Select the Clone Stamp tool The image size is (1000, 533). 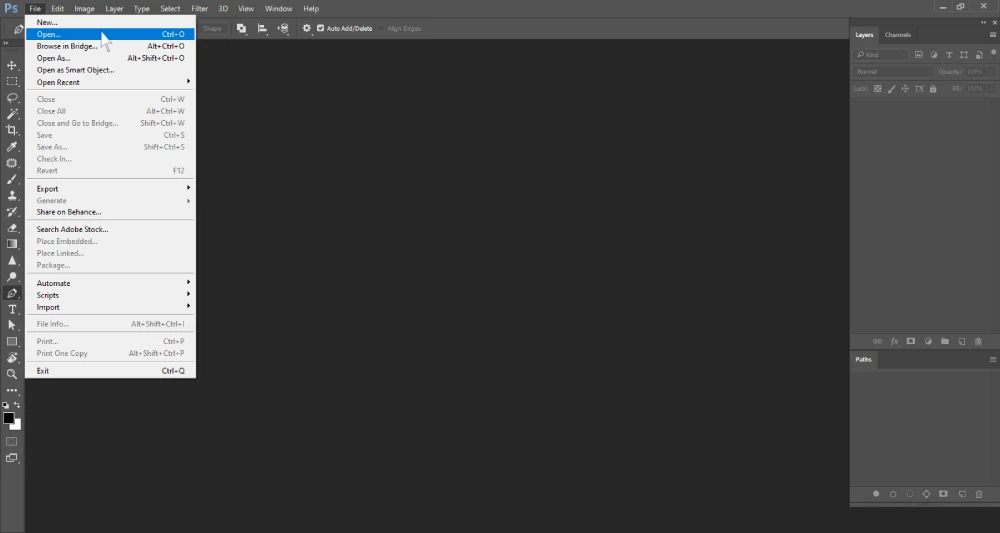11,196
